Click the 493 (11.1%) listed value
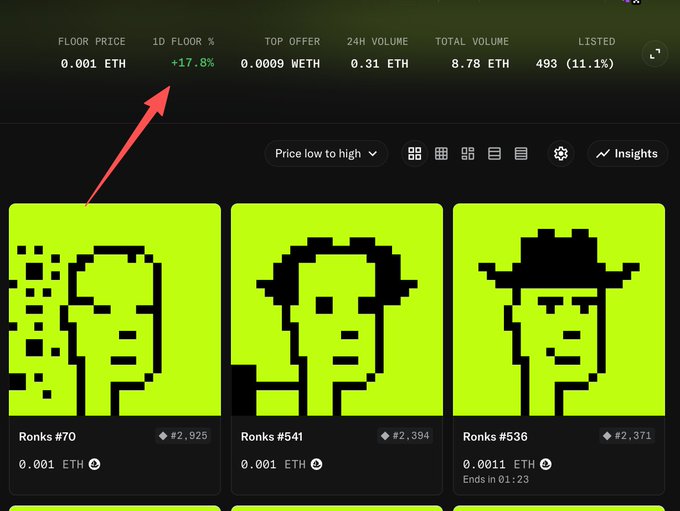Screen dimensions: 680x511 (x=575, y=64)
